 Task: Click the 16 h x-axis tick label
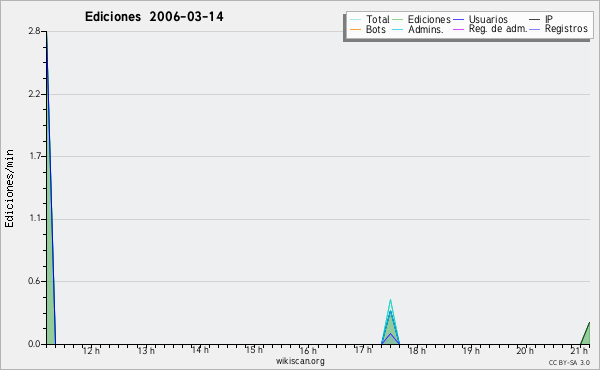click(x=308, y=351)
